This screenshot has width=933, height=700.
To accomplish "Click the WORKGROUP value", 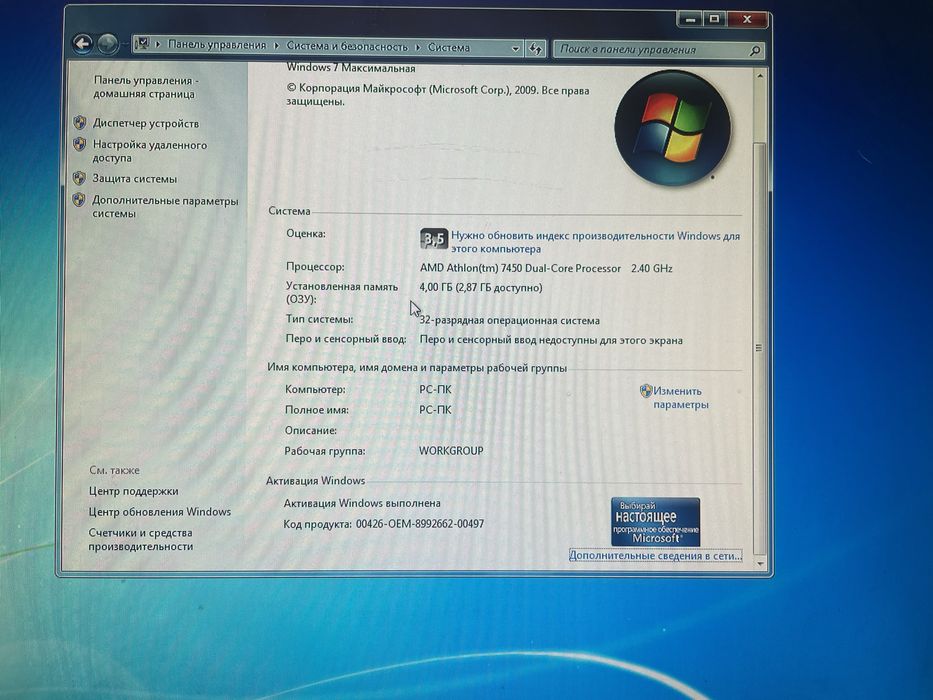I will pyautogui.click(x=451, y=451).
